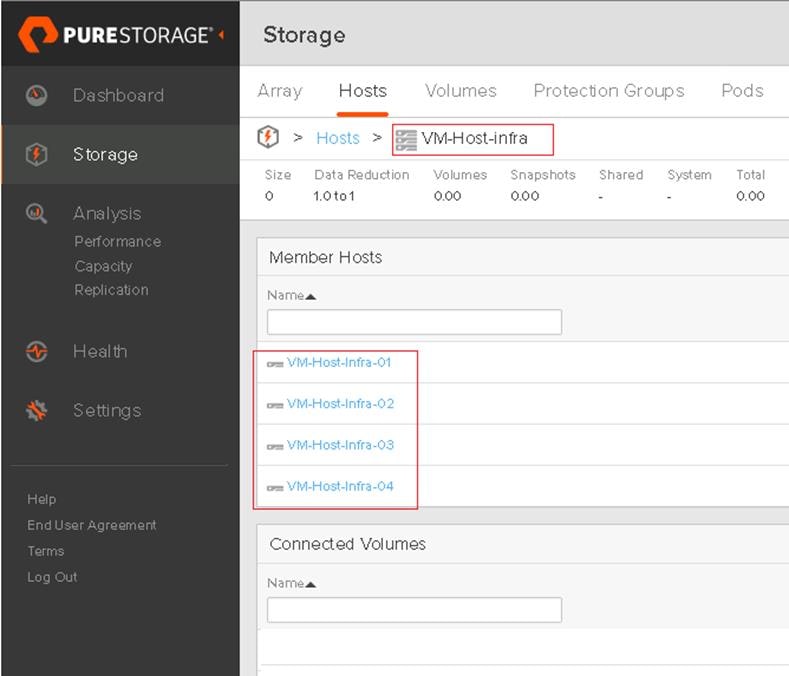Click the Member Hosts name filter field
789x676 pixels.
pyautogui.click(x=414, y=322)
